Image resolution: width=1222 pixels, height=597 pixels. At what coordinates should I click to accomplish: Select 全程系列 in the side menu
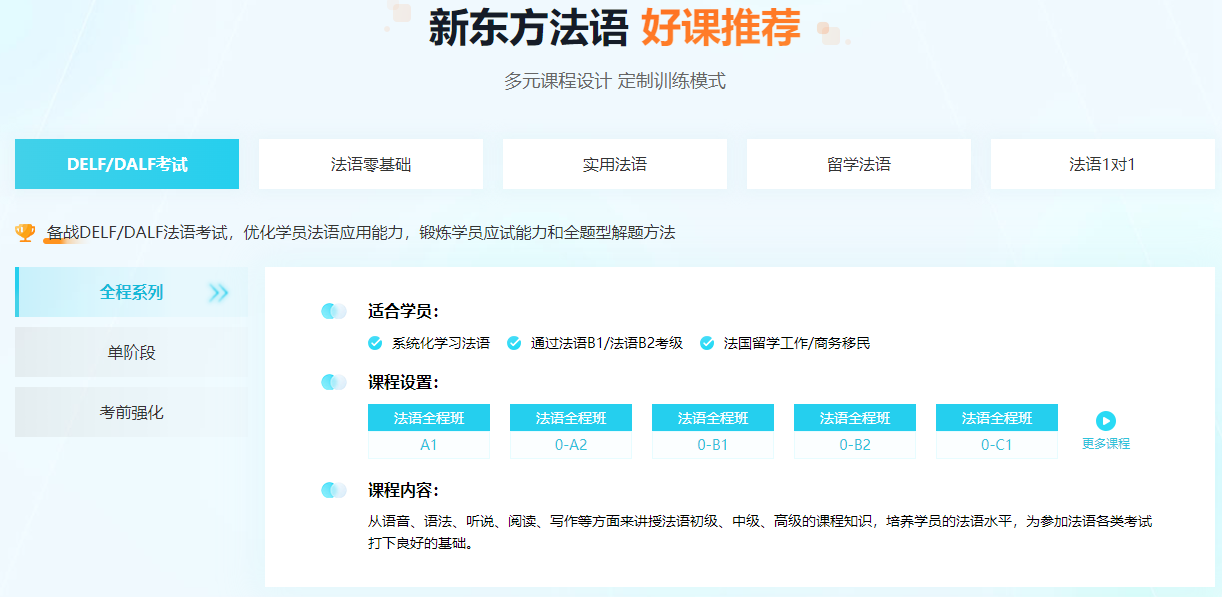131,292
